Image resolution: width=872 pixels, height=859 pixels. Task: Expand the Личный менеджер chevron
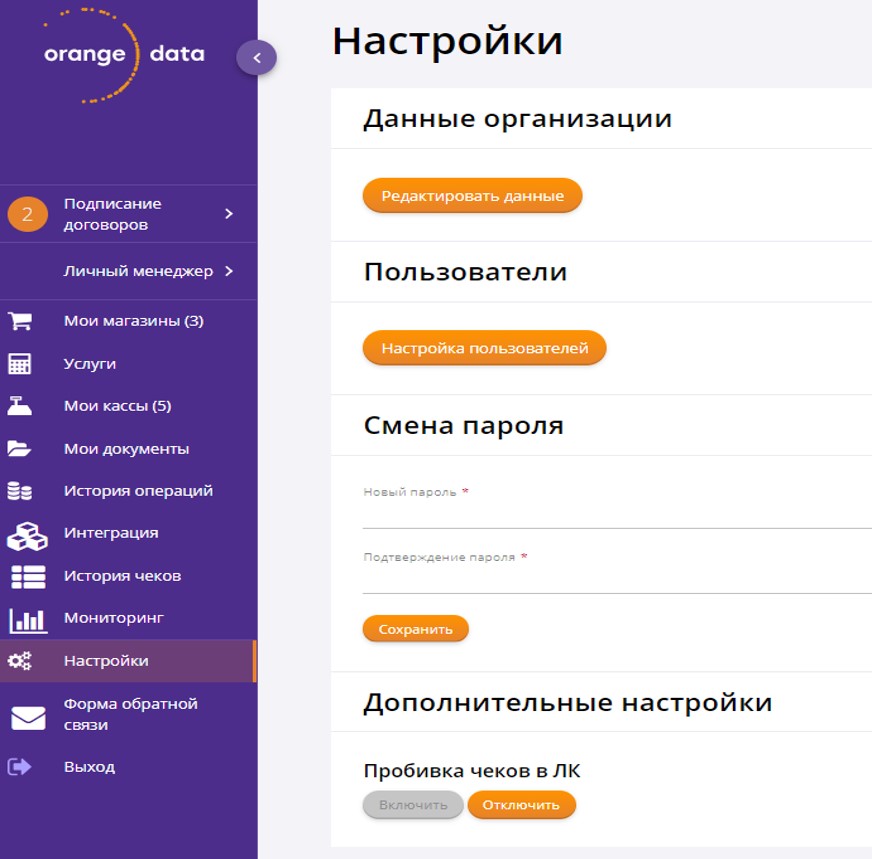[229, 271]
